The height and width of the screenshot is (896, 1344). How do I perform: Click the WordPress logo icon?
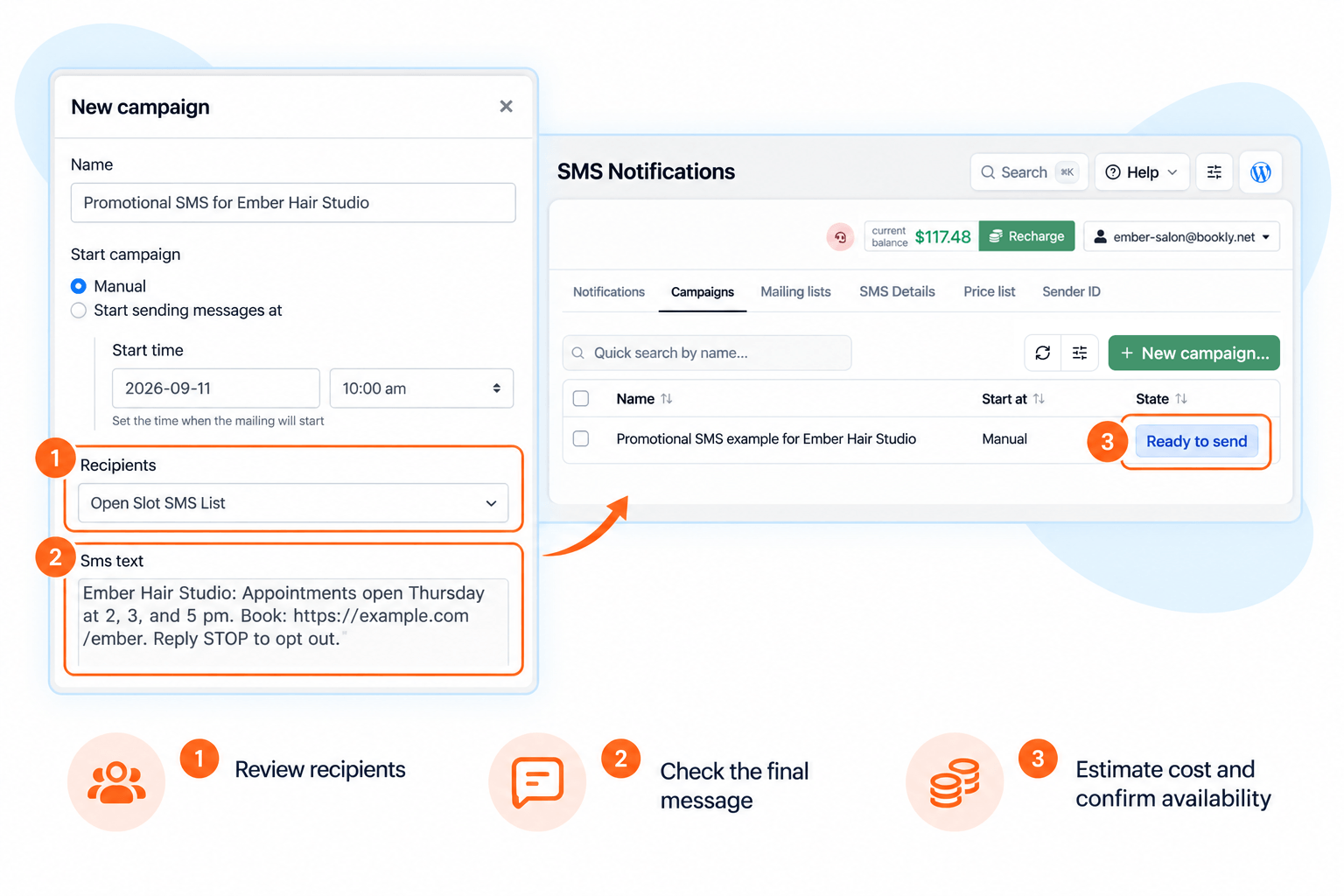click(x=1261, y=172)
